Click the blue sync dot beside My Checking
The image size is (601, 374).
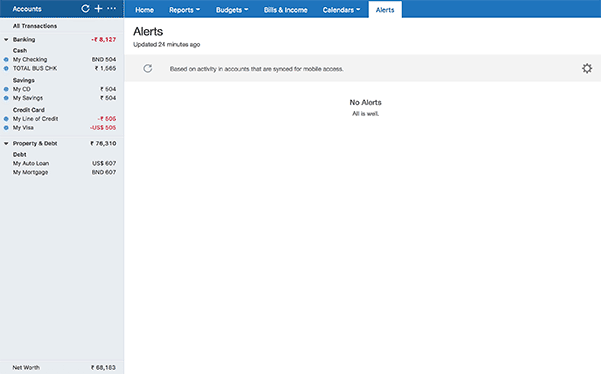click(x=6, y=59)
